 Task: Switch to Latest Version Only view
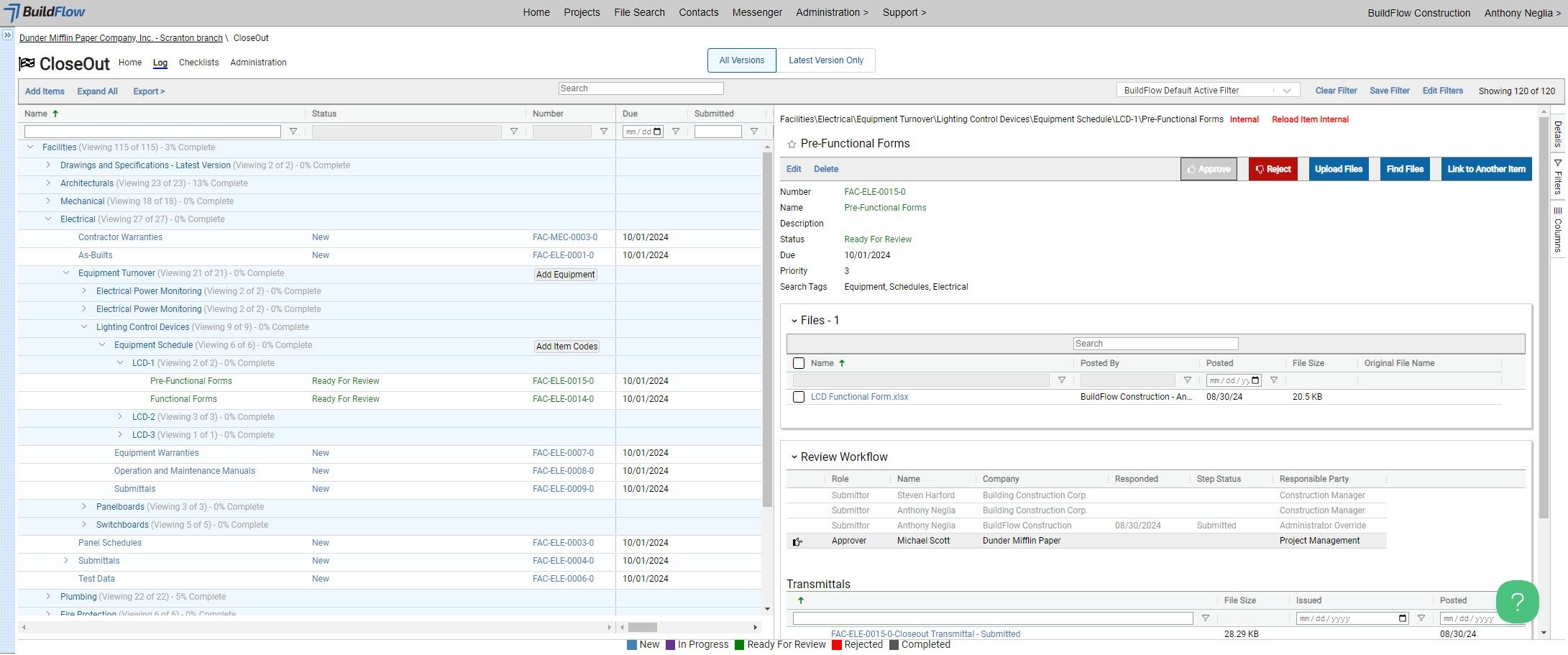(x=826, y=60)
